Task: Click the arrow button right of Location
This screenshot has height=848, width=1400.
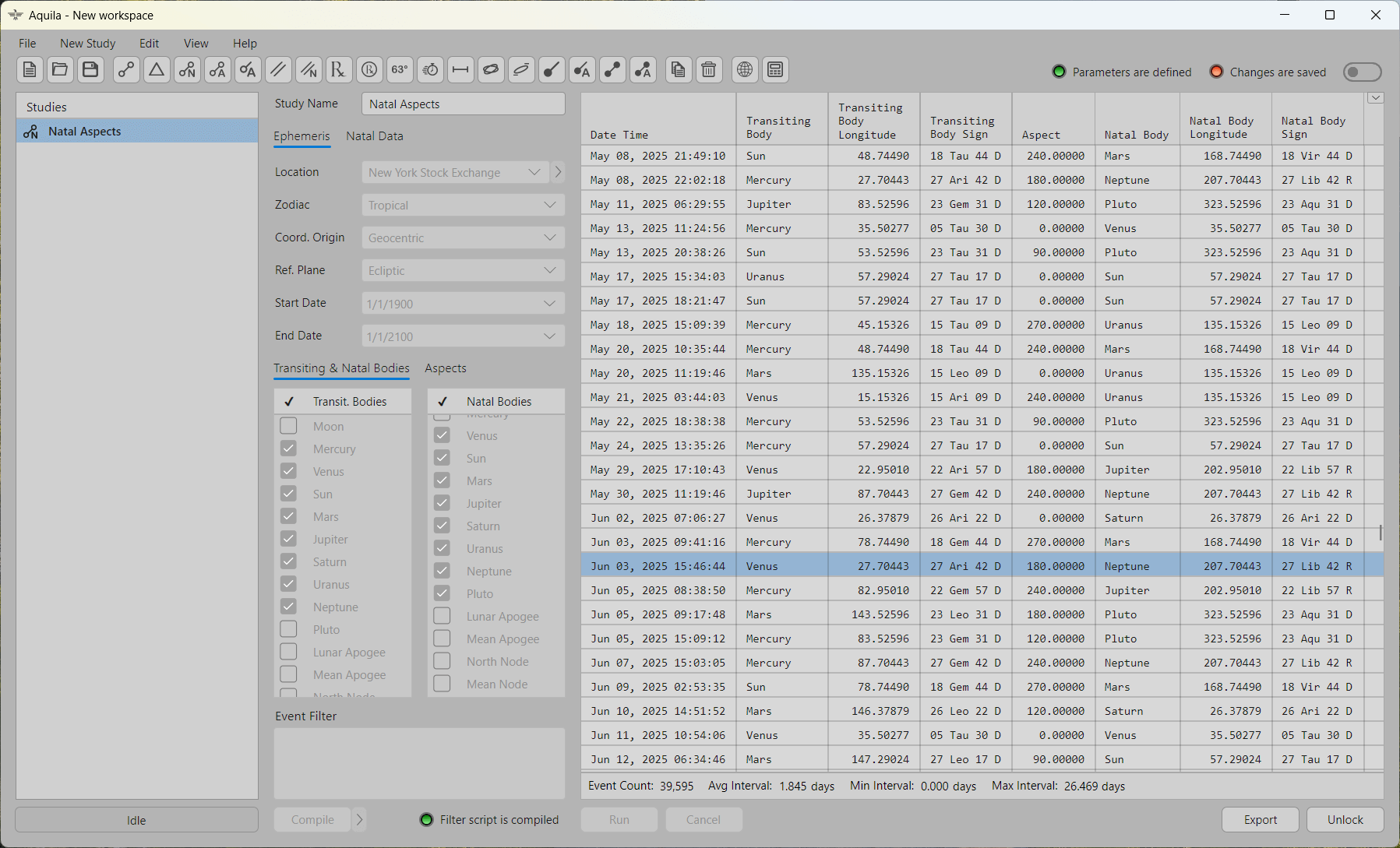Action: point(558,172)
